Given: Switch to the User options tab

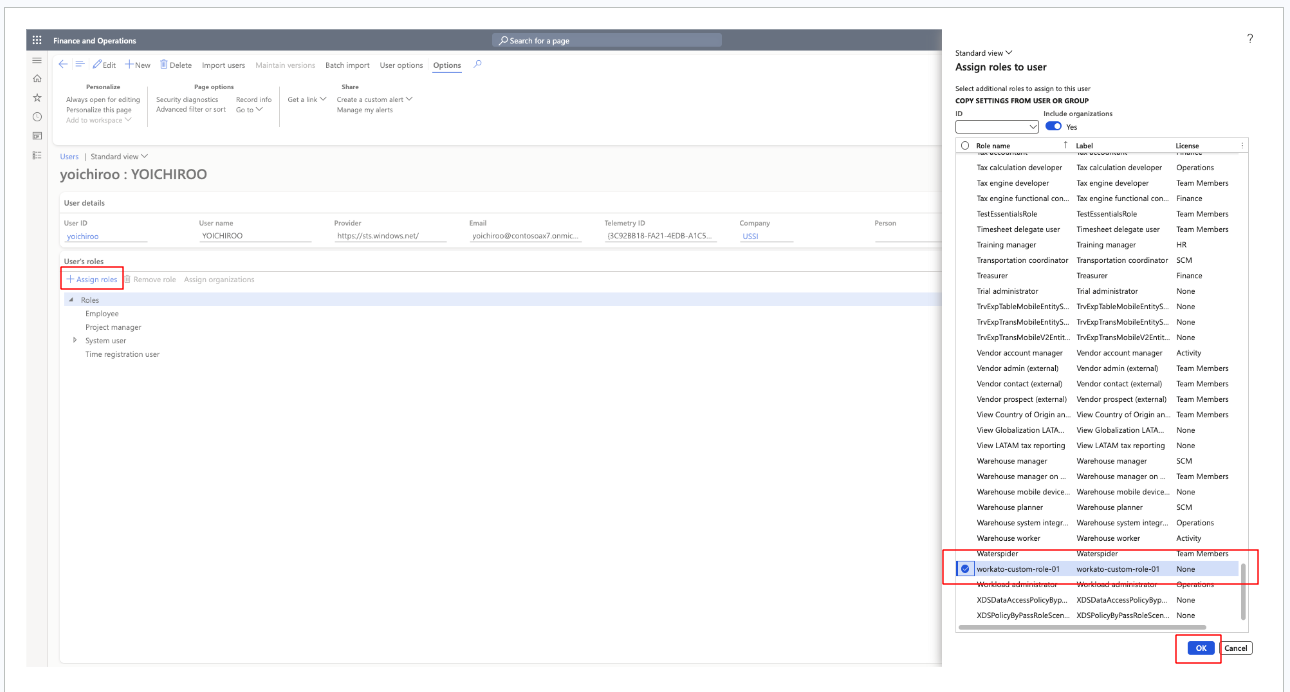Looking at the screenshot, I should tap(401, 66).
